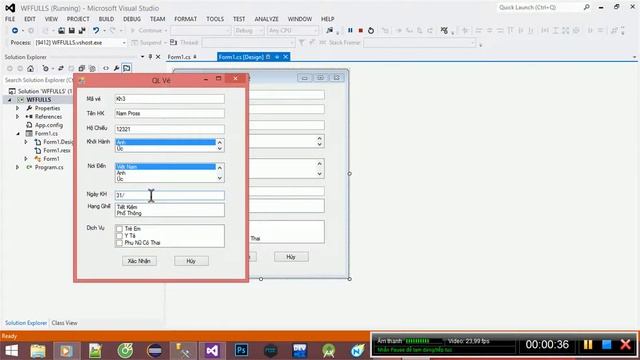Open the TOOLS menu
Image resolution: width=640 pixels, height=360 pixels.
click(215, 19)
